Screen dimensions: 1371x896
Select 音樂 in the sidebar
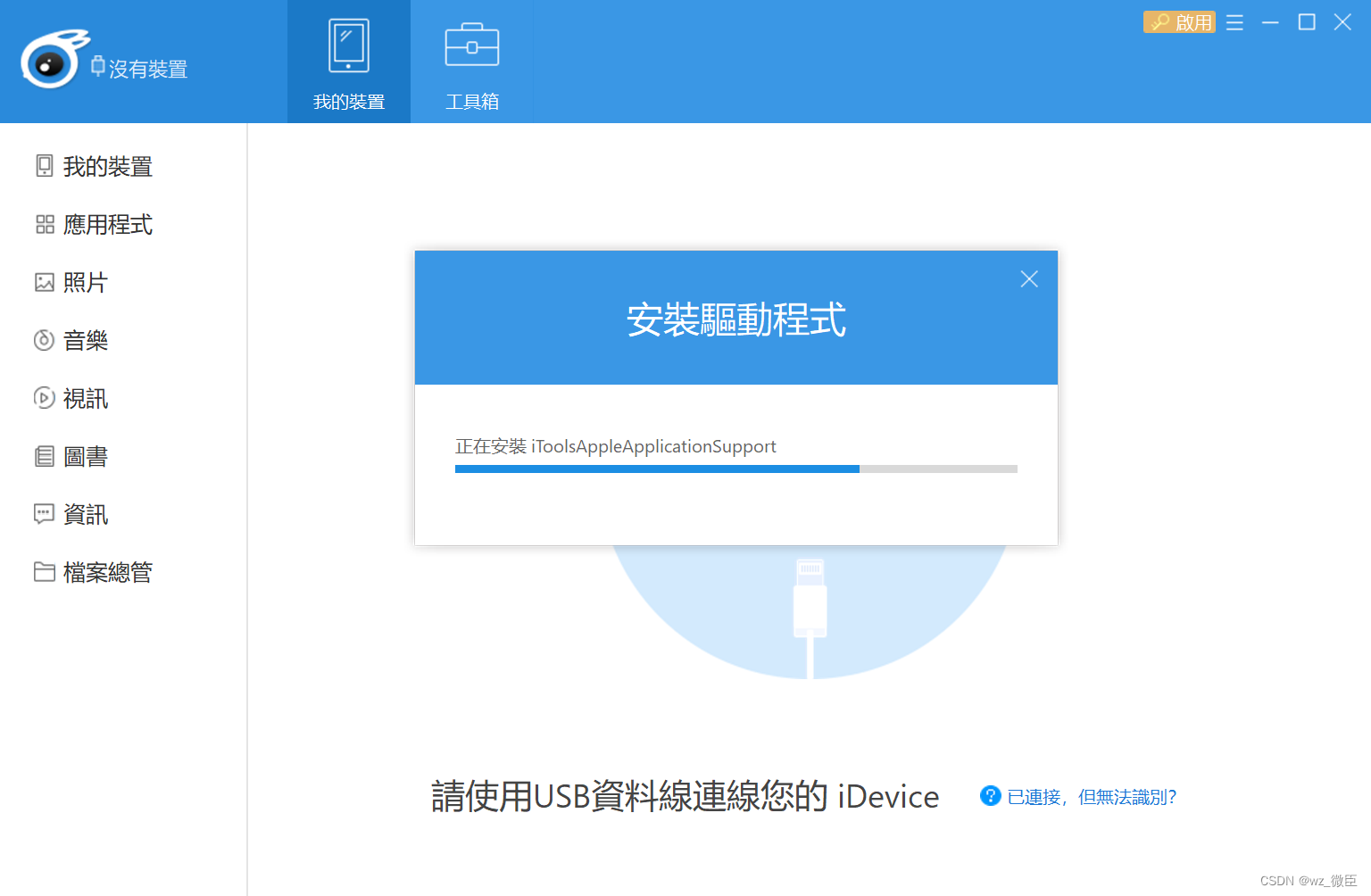[123, 340]
